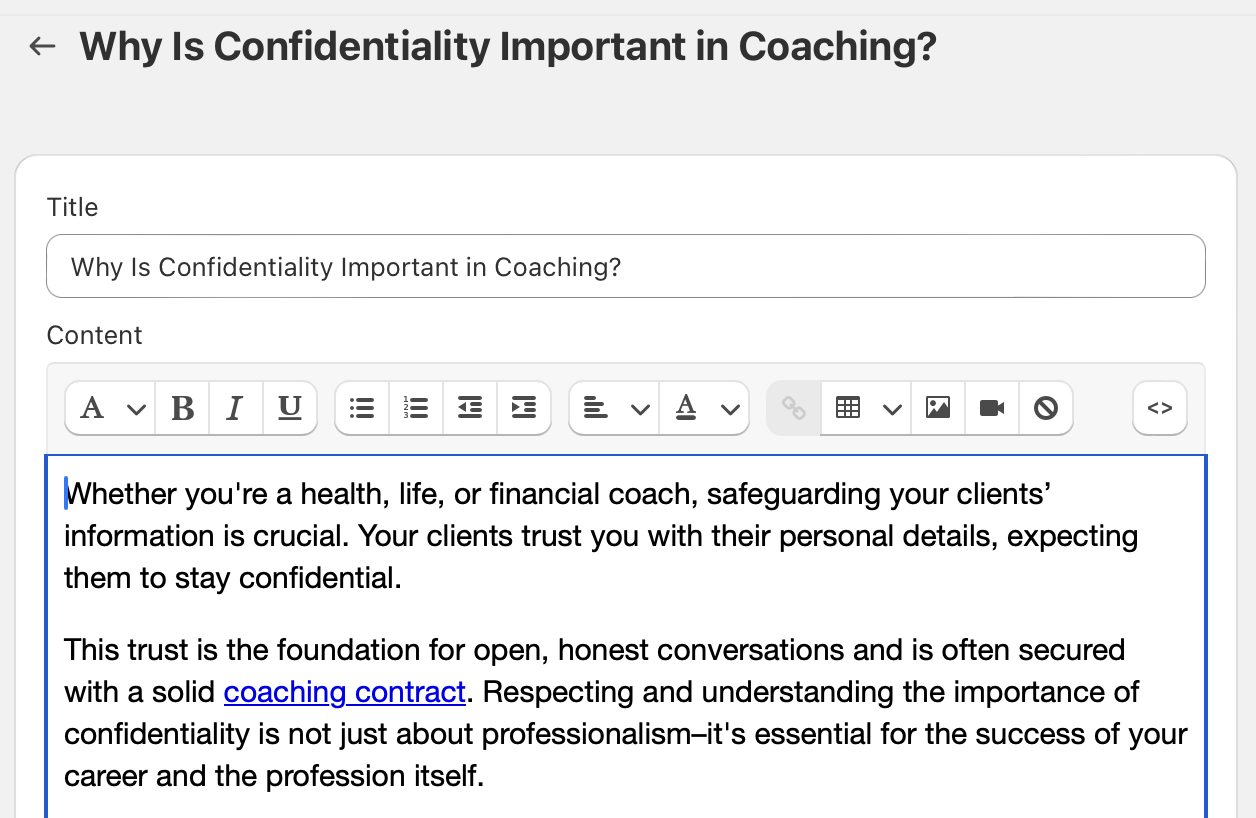The image size is (1256, 818).
Task: Open the text alignment dropdown
Action: coord(614,408)
